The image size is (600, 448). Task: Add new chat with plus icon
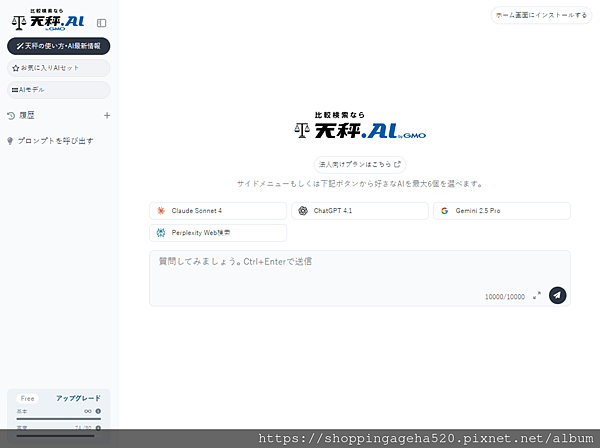107,115
